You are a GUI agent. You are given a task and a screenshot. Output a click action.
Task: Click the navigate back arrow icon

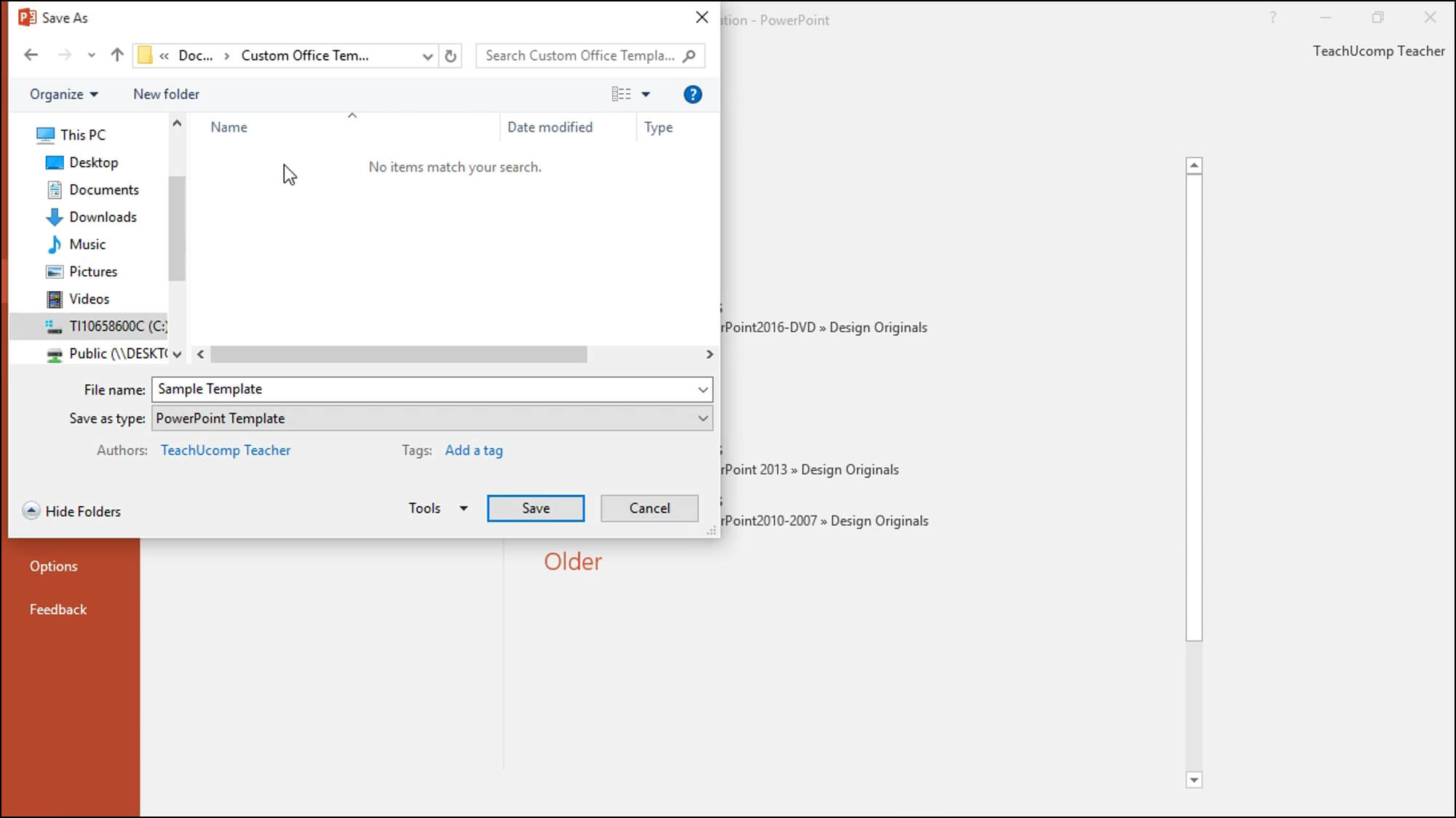(x=31, y=55)
